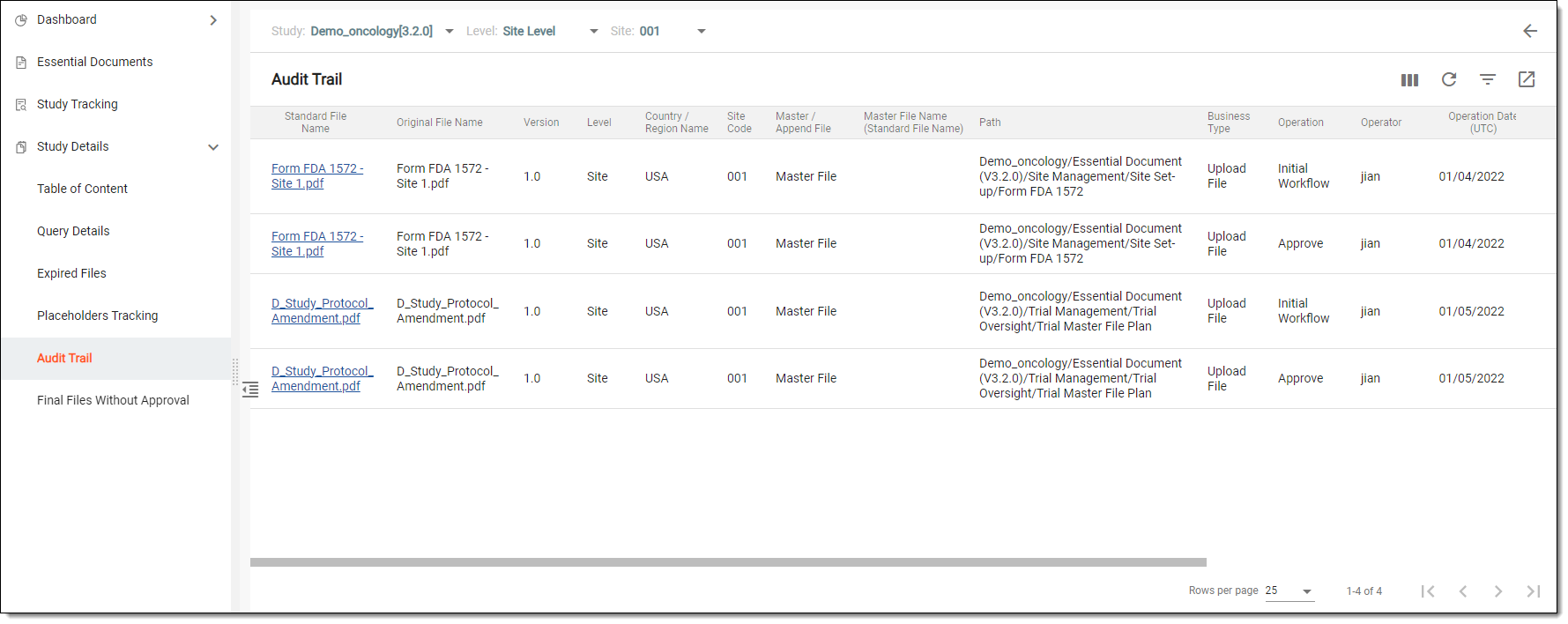The height and width of the screenshot is (624, 1568).
Task: Click the horizontal scrollbar below the table
Action: click(x=728, y=562)
